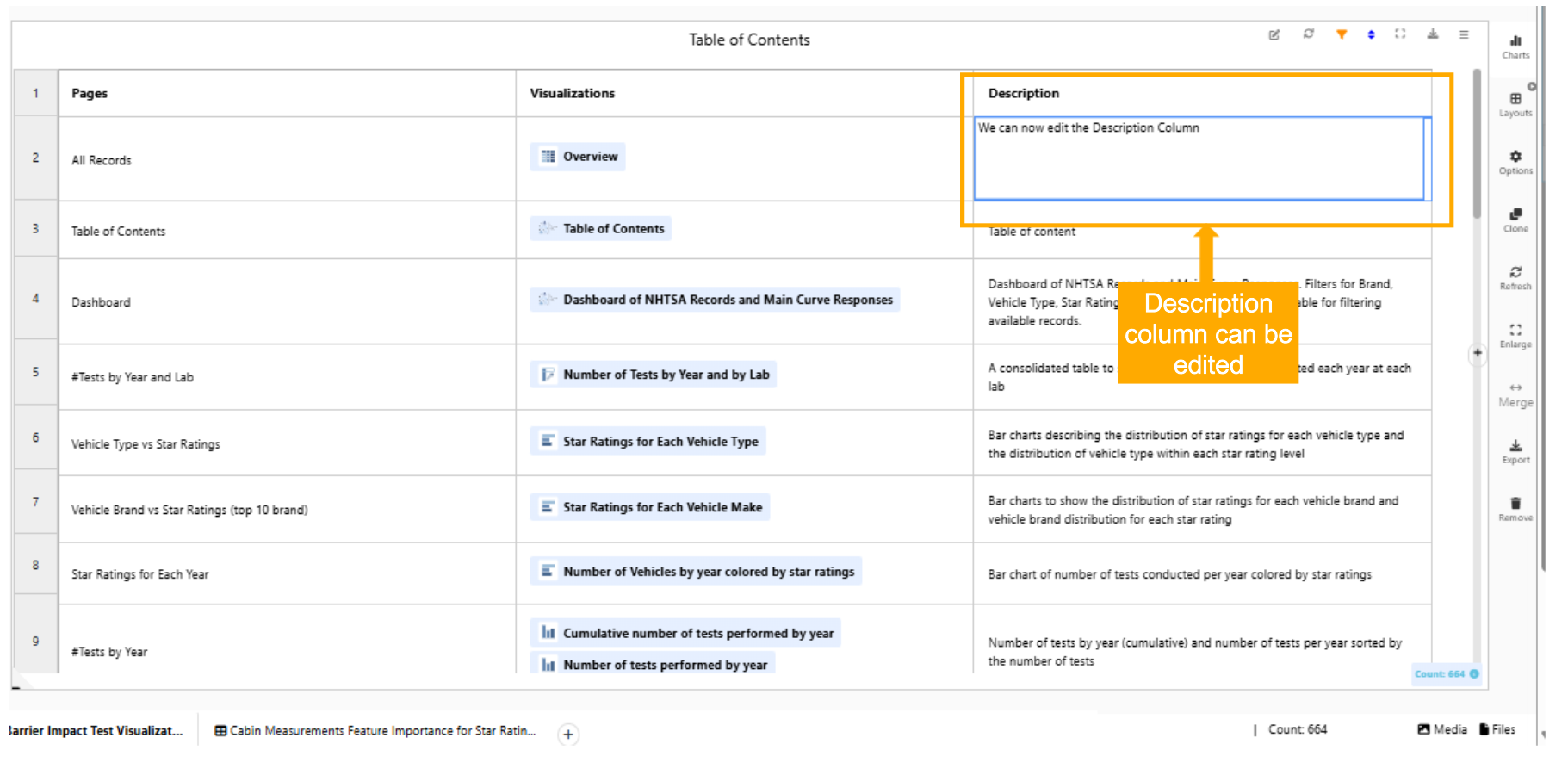
Task: Select row number 4 header
Action: (35, 299)
